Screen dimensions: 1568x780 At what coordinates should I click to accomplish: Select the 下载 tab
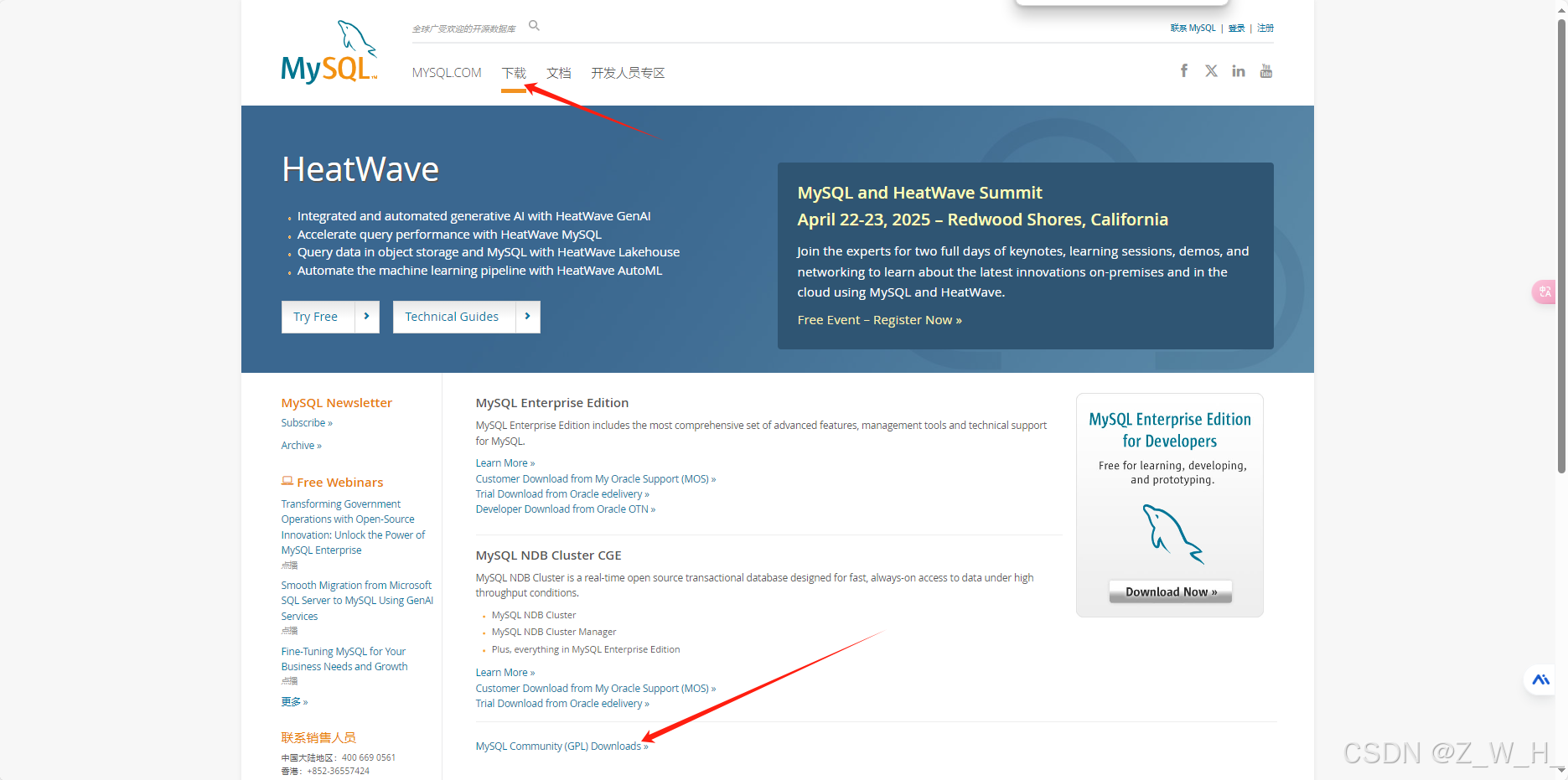click(514, 73)
